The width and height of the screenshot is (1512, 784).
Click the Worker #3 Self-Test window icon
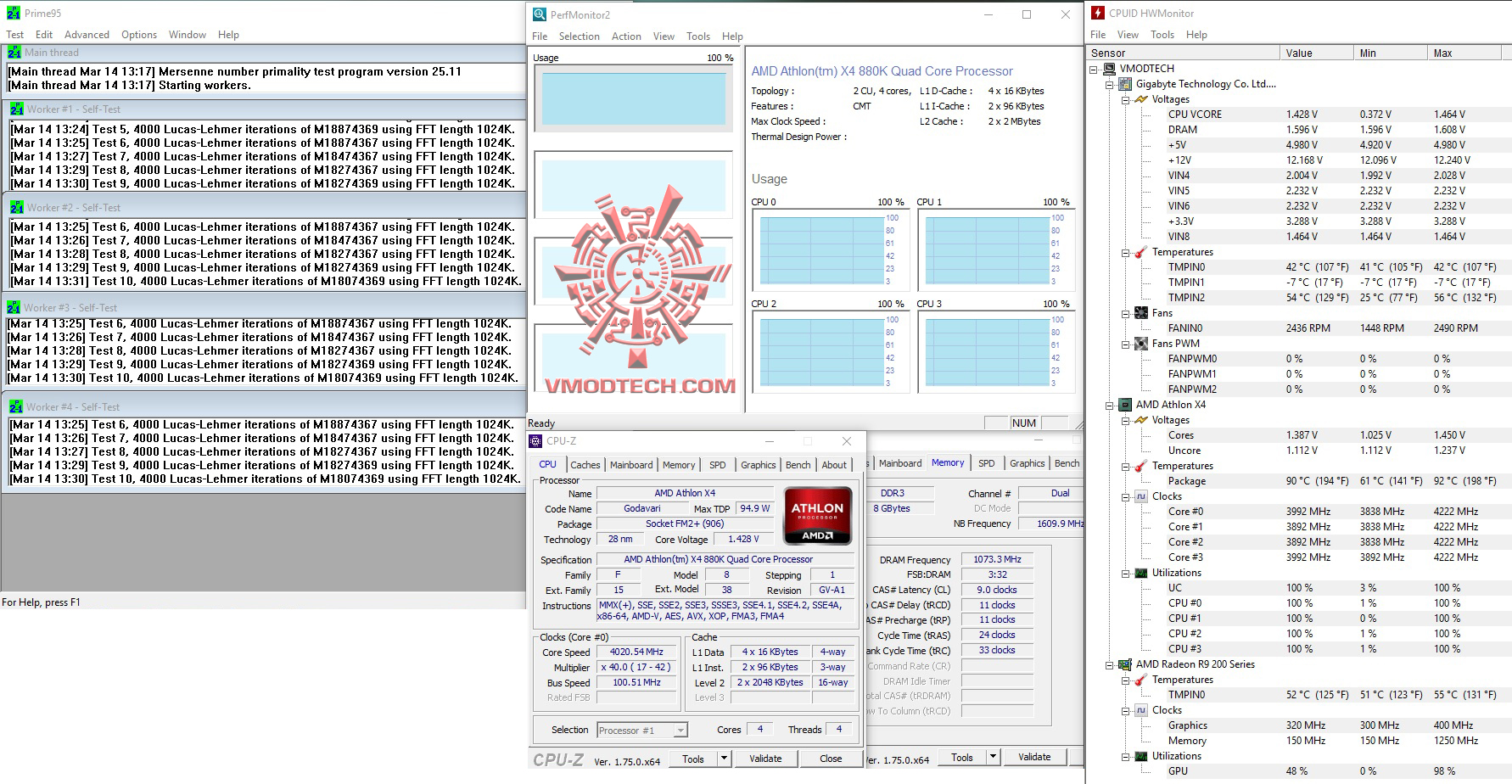pos(14,307)
